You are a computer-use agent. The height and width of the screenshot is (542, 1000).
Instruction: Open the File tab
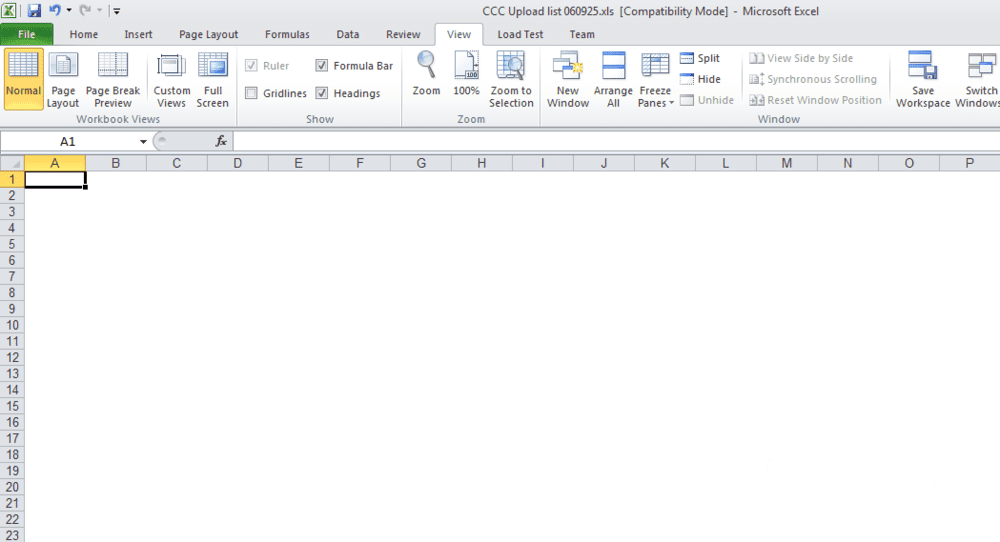coord(27,34)
